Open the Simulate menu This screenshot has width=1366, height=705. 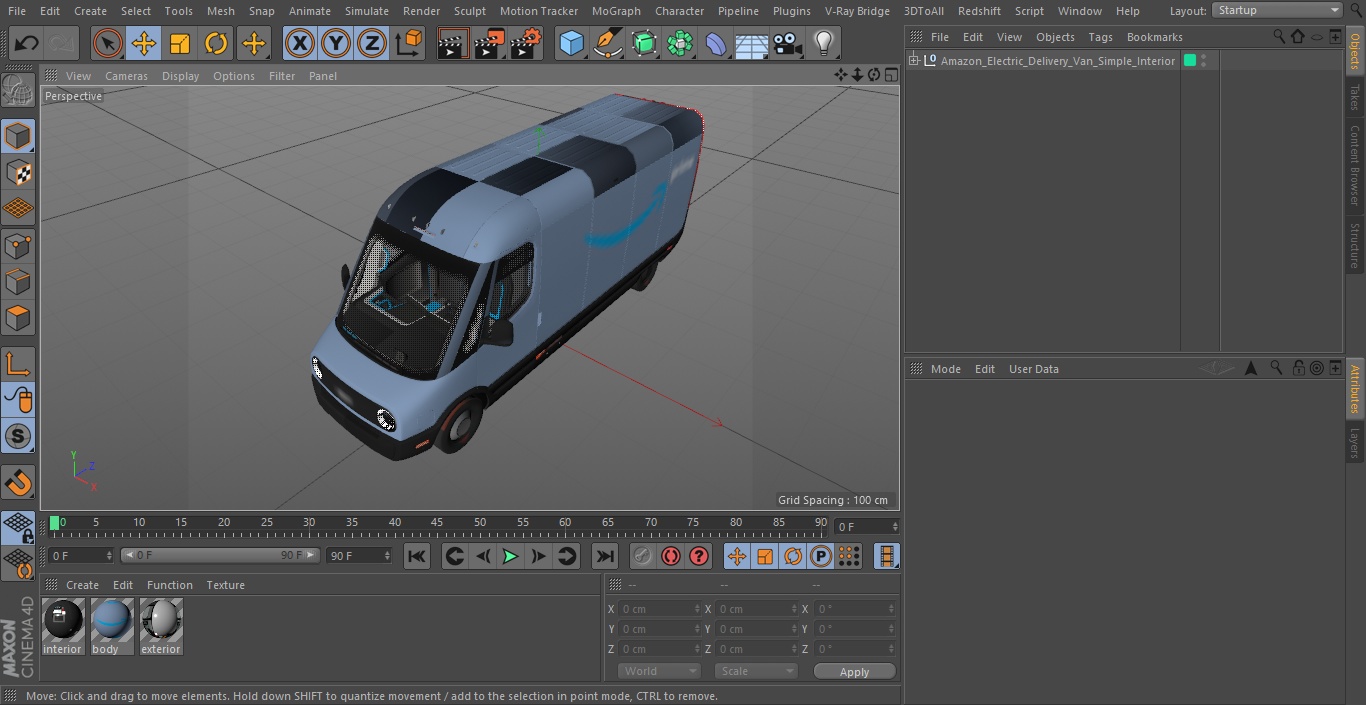click(x=367, y=11)
